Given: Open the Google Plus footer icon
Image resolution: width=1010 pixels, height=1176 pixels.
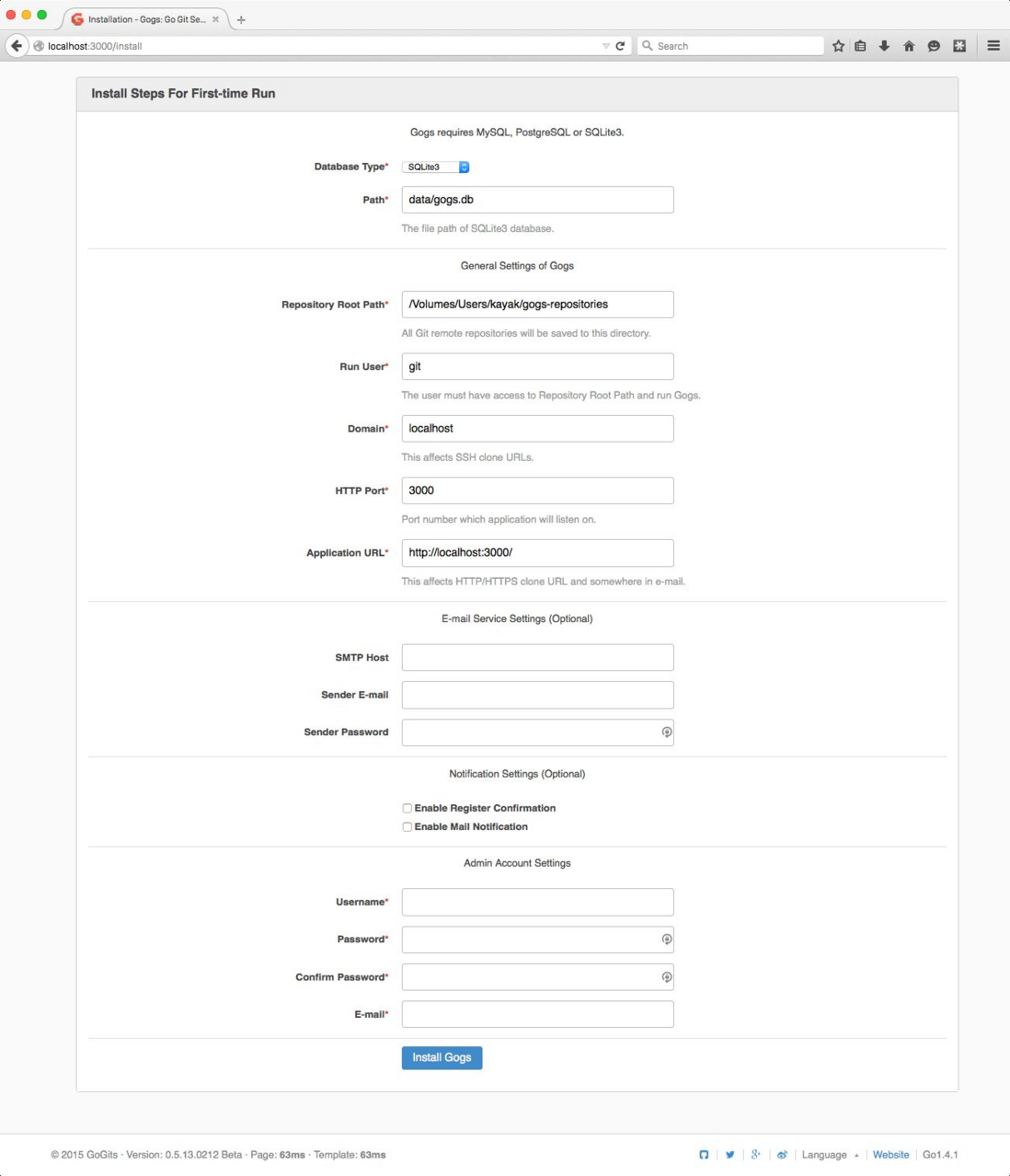Looking at the screenshot, I should pos(756,1155).
